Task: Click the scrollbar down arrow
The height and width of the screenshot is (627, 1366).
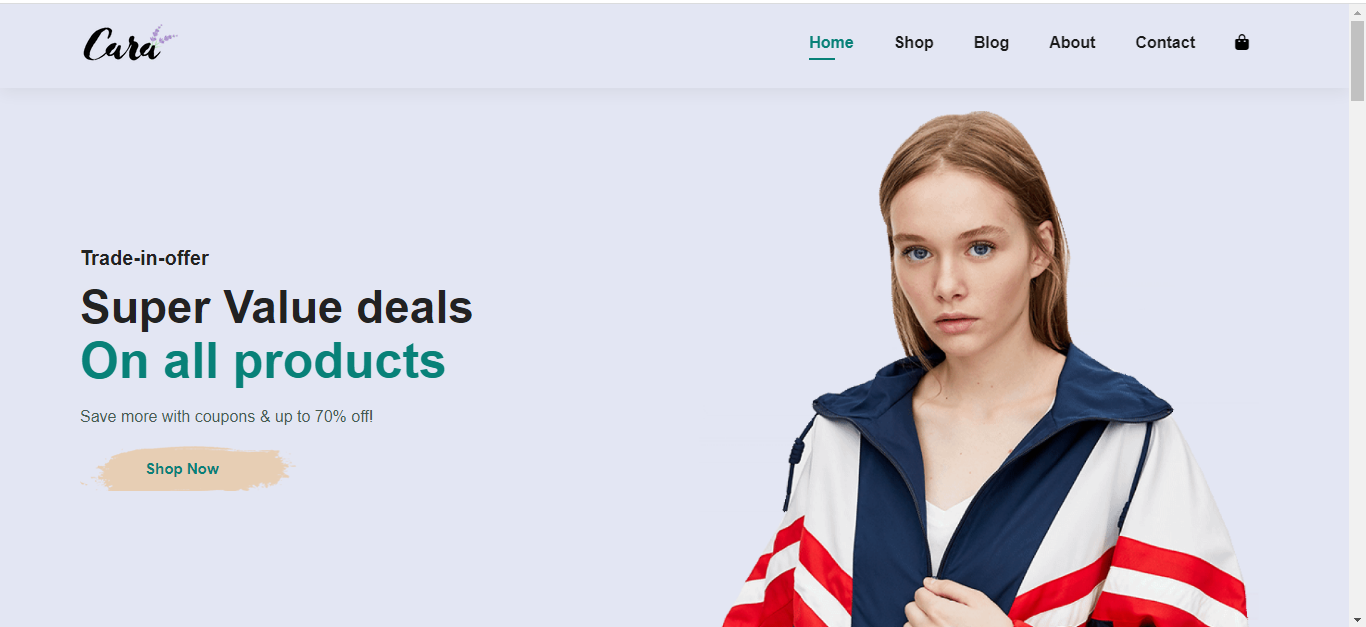Action: point(1357,618)
